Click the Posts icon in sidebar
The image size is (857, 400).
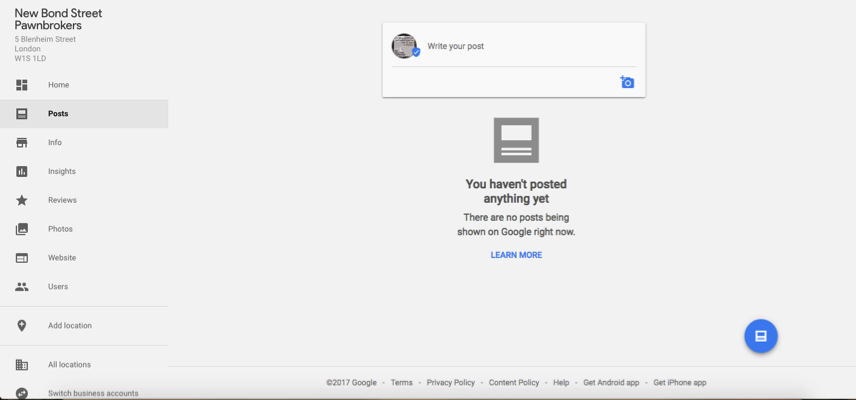22,114
